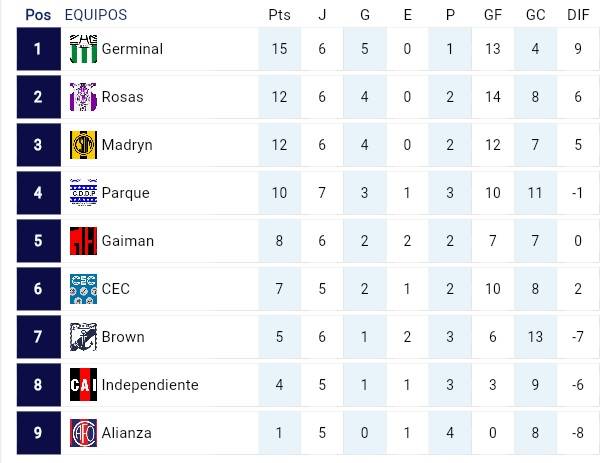Select position 9 badge
The height and width of the screenshot is (463, 607).
(38, 433)
